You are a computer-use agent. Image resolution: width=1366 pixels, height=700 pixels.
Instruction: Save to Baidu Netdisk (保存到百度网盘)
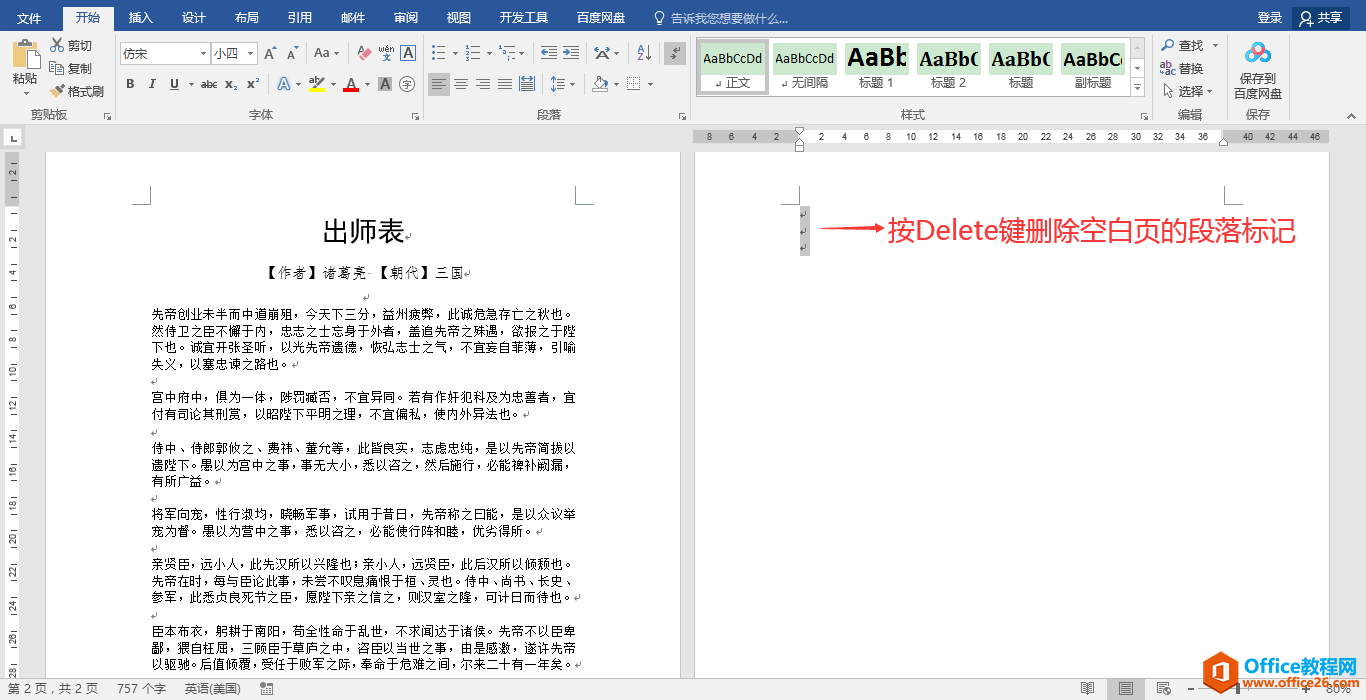pyautogui.click(x=1257, y=70)
